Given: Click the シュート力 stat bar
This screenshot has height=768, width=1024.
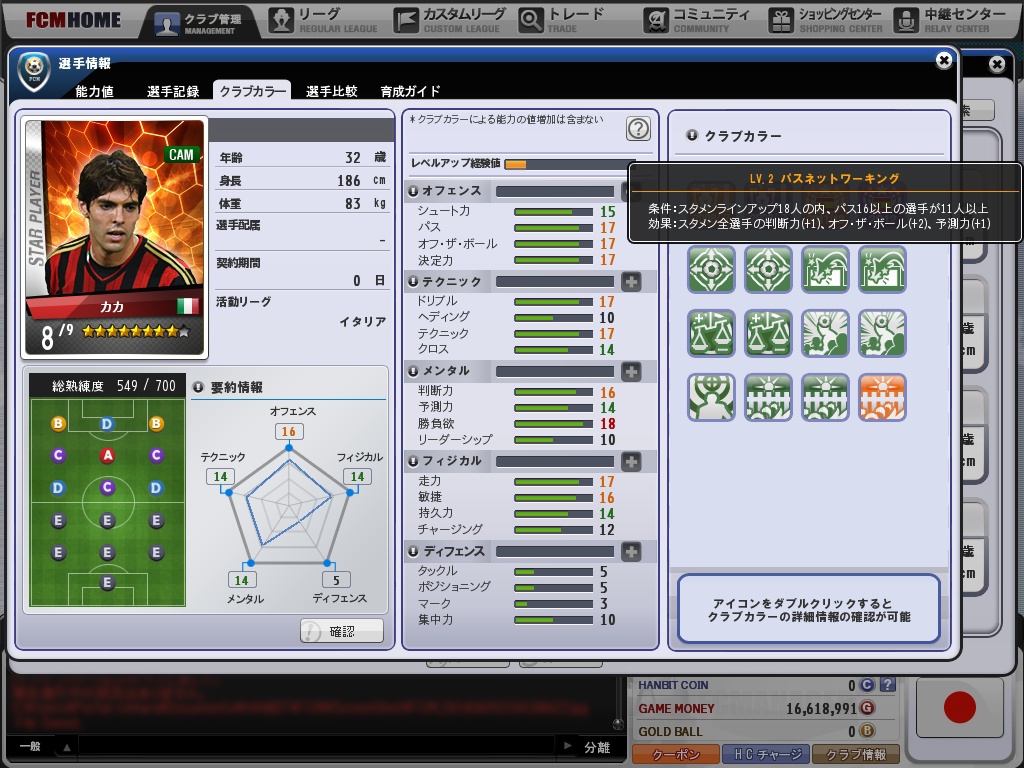Looking at the screenshot, I should click(553, 212).
